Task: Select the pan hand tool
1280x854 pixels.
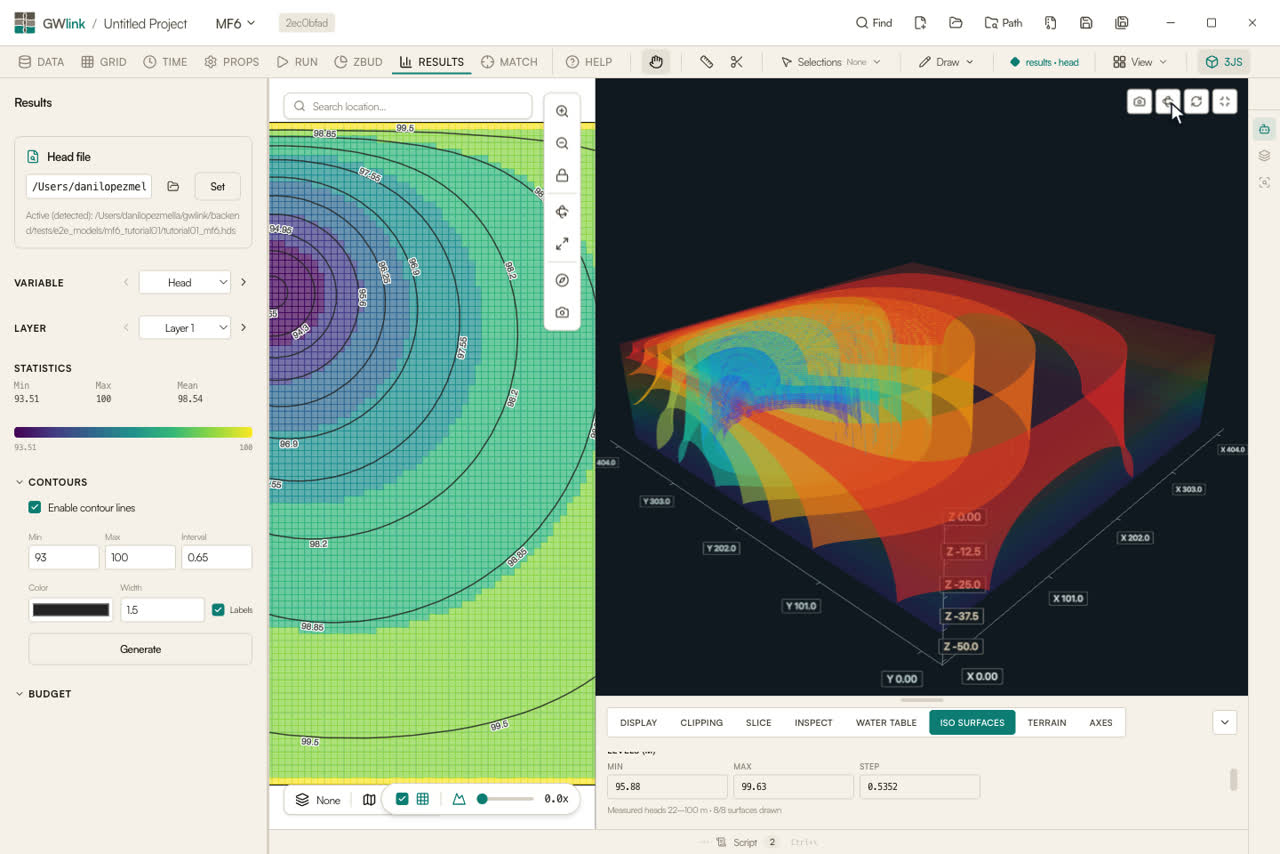Action: [x=656, y=62]
